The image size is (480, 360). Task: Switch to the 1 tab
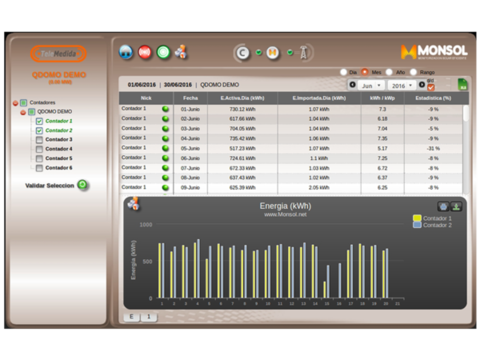[149, 317]
